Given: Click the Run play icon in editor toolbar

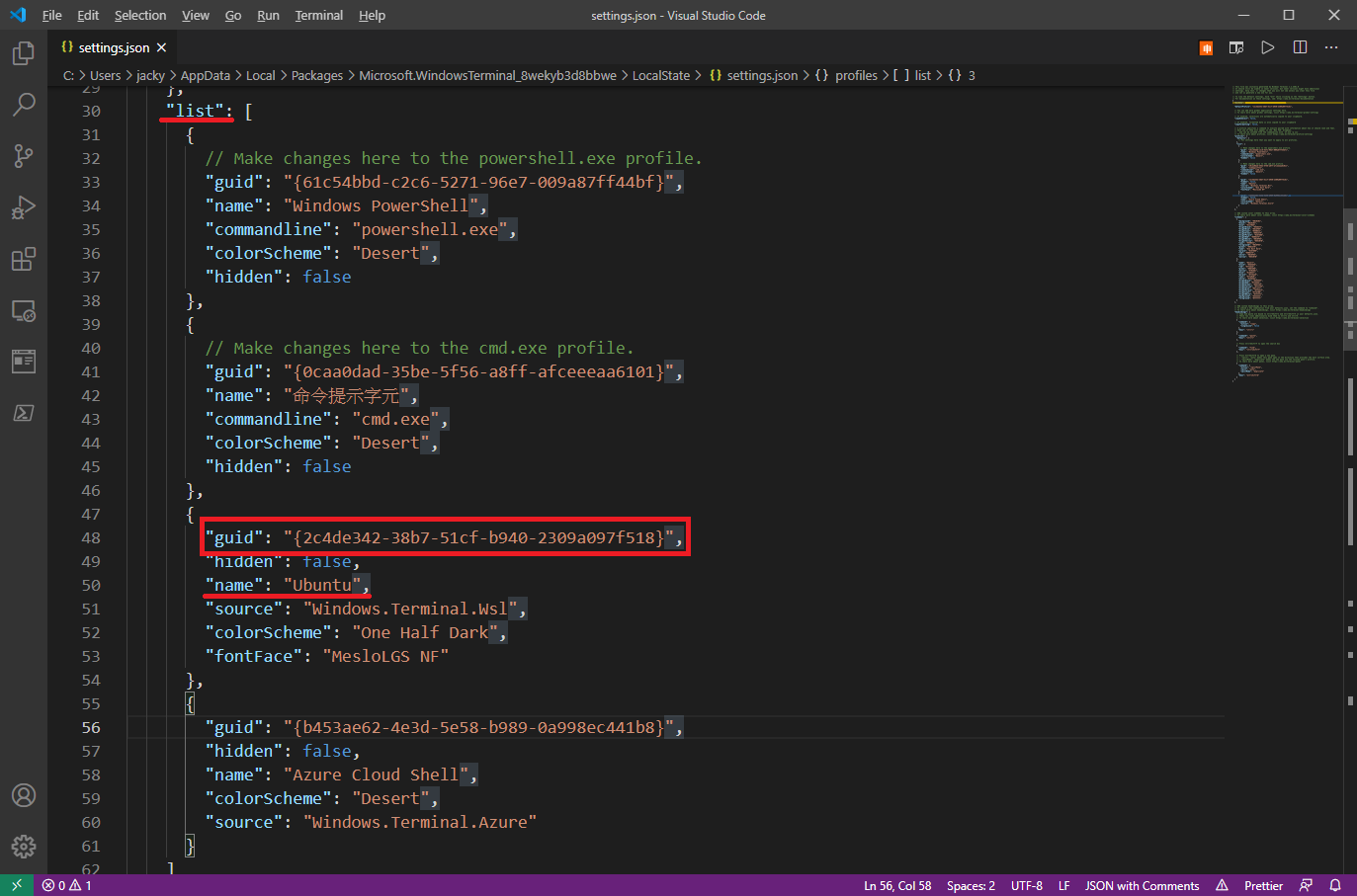Looking at the screenshot, I should click(x=1268, y=47).
